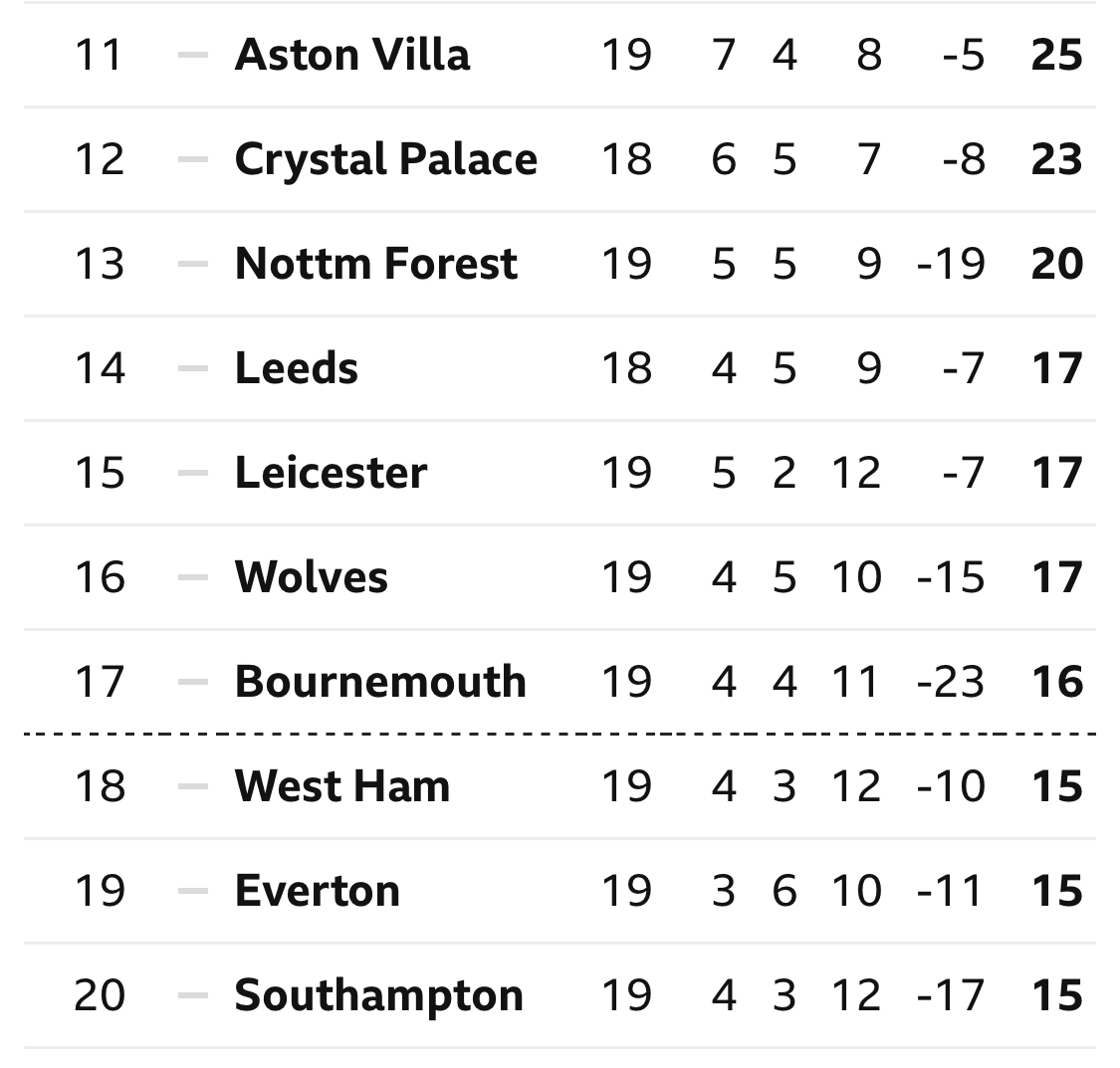Click West Ham's no-movement dash icon
Viewport: 1120px width, 1068px height.
tap(193, 786)
